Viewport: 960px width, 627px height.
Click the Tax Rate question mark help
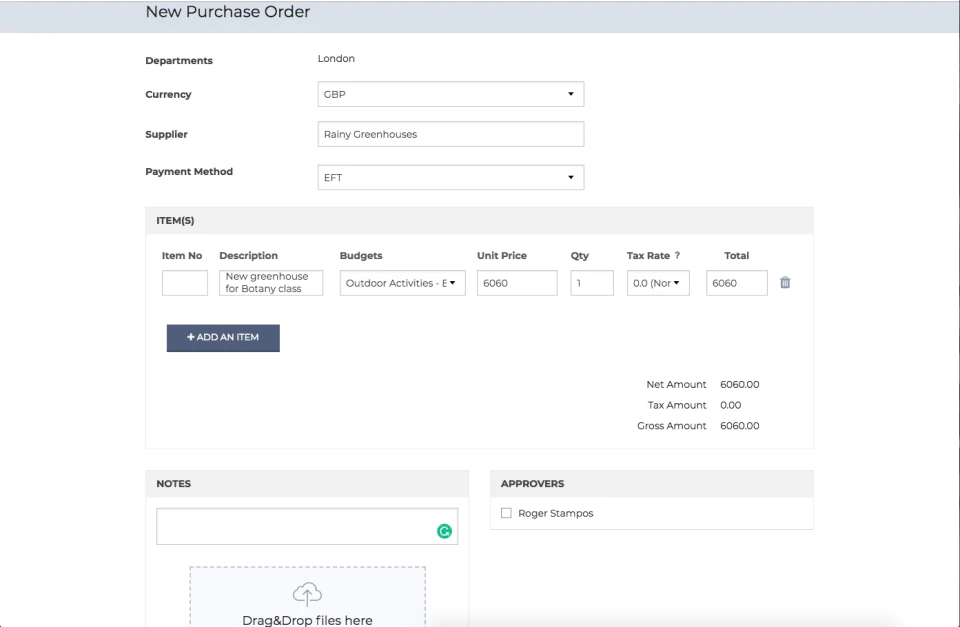pyautogui.click(x=677, y=256)
